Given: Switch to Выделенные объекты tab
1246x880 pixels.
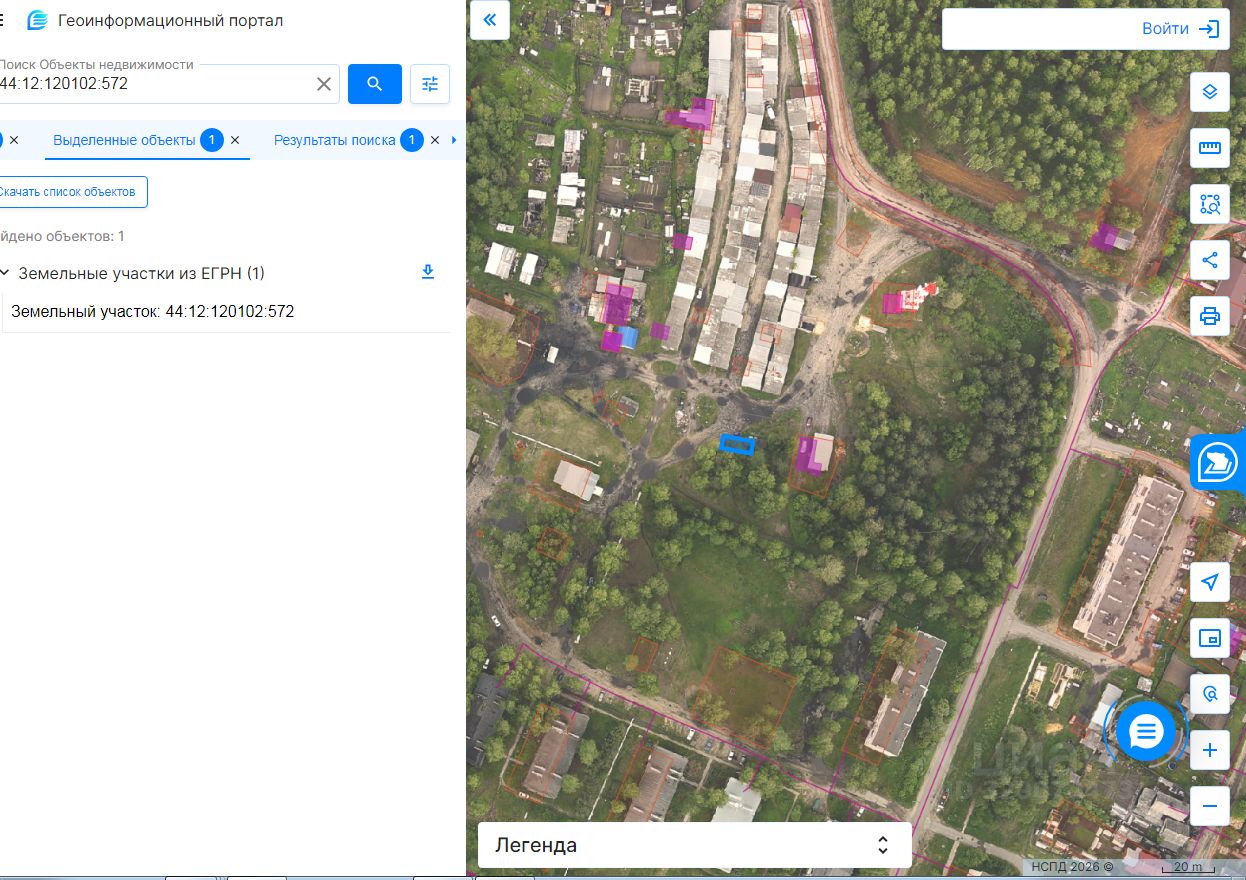Looking at the screenshot, I should (x=124, y=140).
